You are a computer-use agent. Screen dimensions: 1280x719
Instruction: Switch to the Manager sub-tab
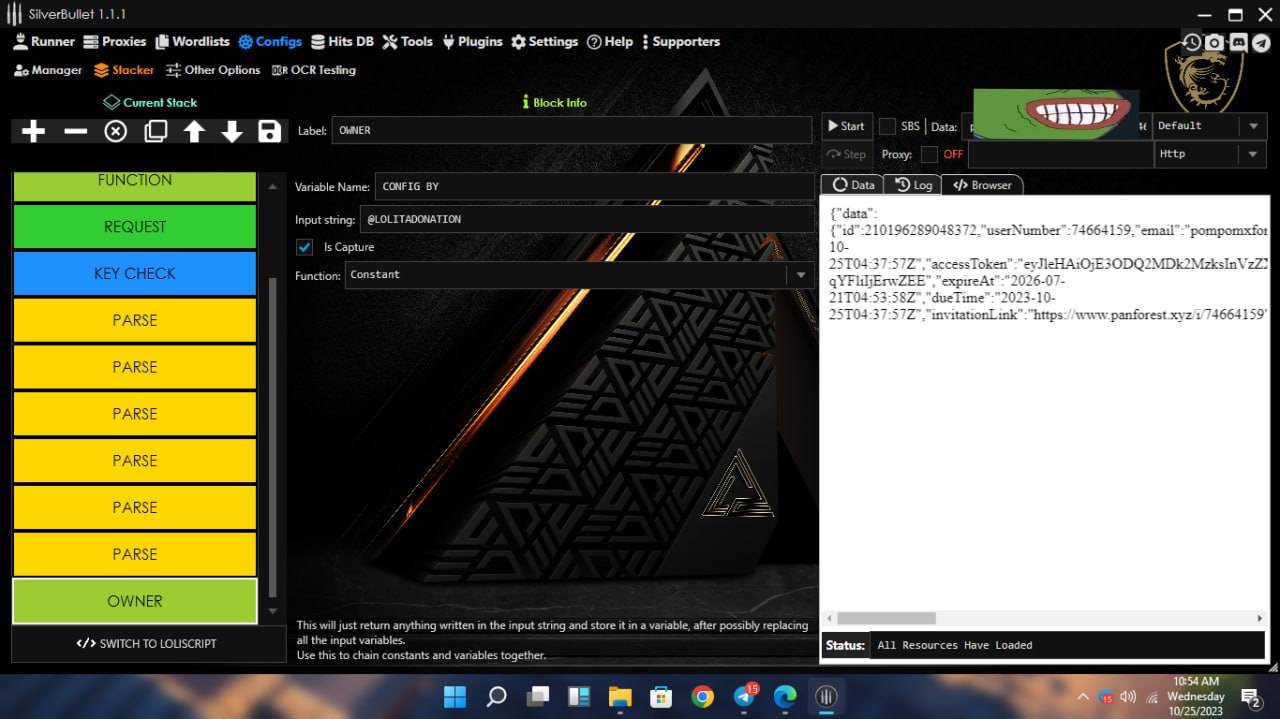(48, 70)
